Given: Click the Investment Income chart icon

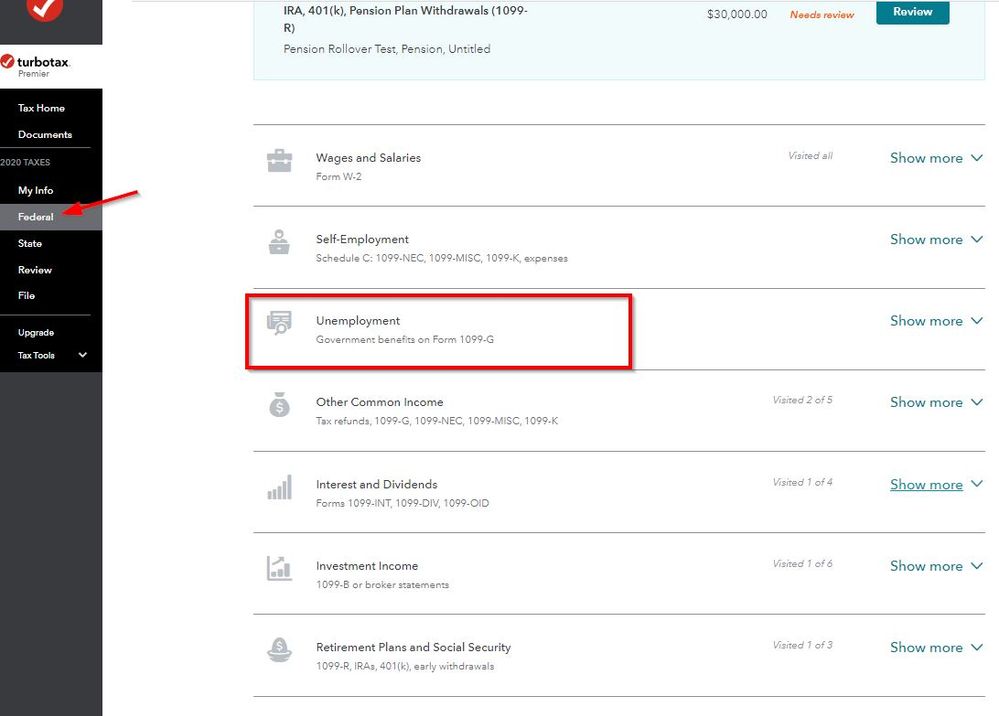Looking at the screenshot, I should click(279, 568).
